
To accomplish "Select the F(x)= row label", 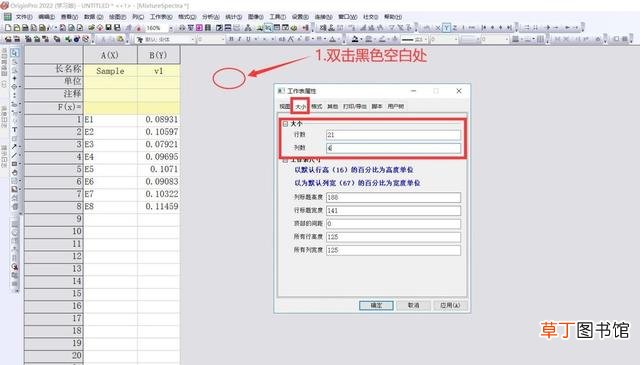I will pos(54,107).
